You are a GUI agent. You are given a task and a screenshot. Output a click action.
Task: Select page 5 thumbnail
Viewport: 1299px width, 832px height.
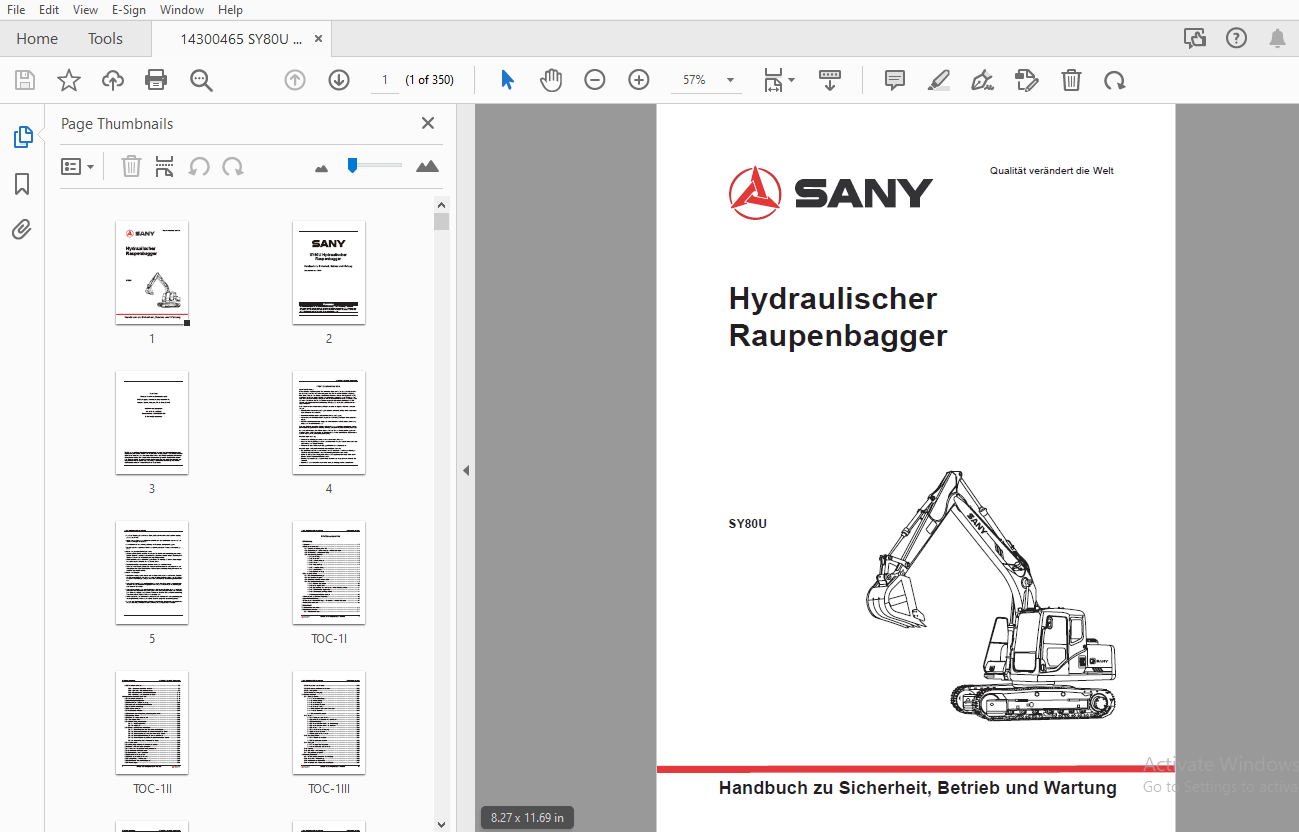pyautogui.click(x=152, y=572)
